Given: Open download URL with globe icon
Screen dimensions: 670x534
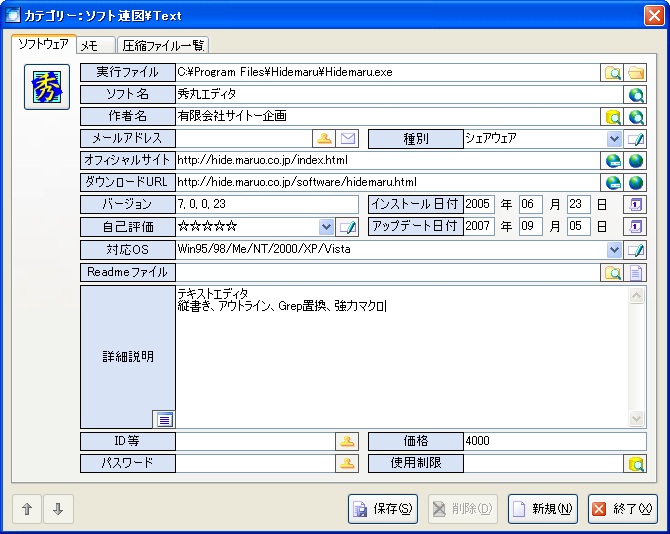Looking at the screenshot, I should [635, 183].
